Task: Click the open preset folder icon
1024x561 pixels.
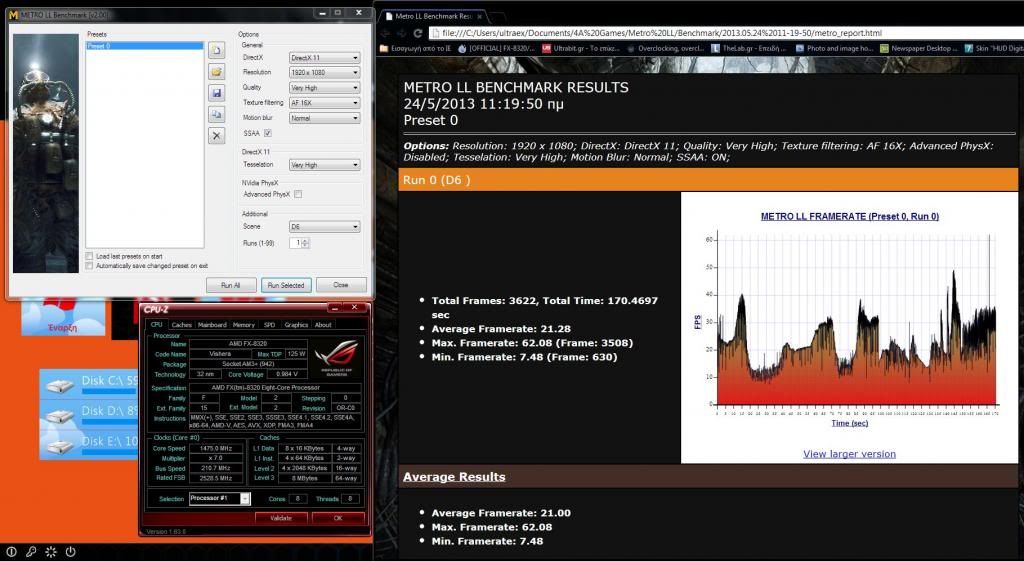Action: 216,72
